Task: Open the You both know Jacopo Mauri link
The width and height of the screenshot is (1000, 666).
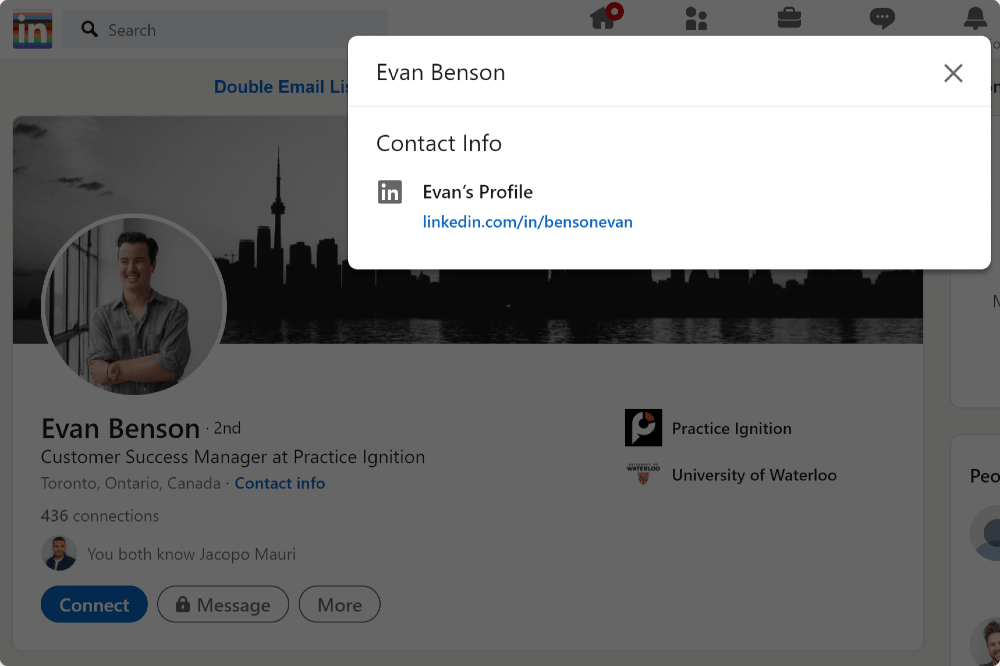Action: [191, 554]
